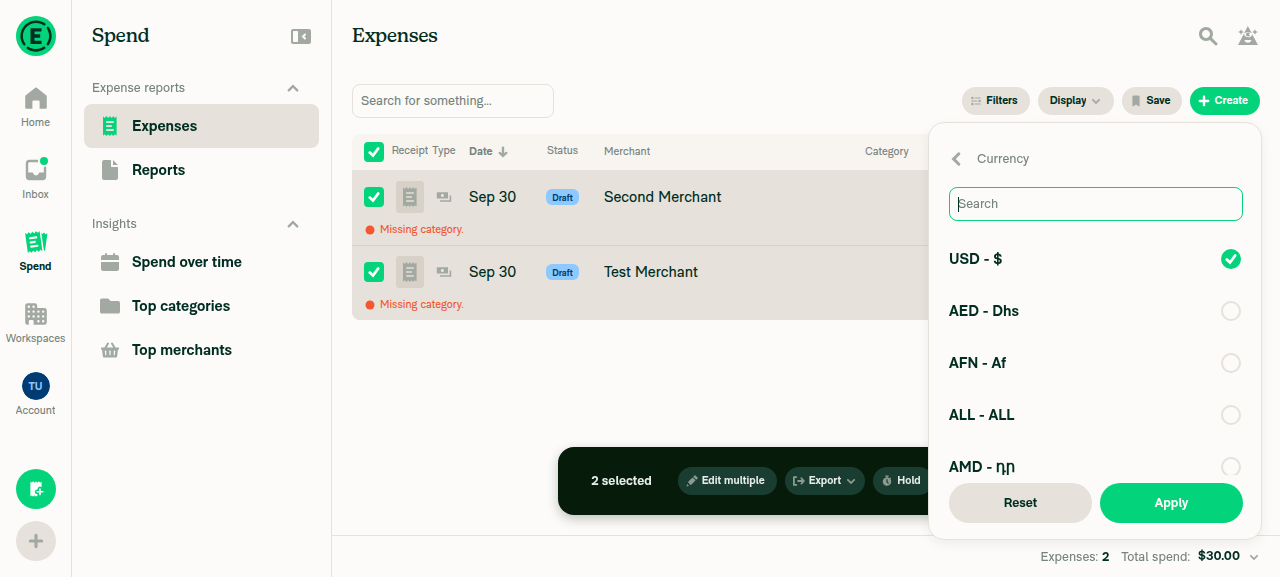
Task: Click Draft status badge for Second Merchant
Action: [563, 197]
